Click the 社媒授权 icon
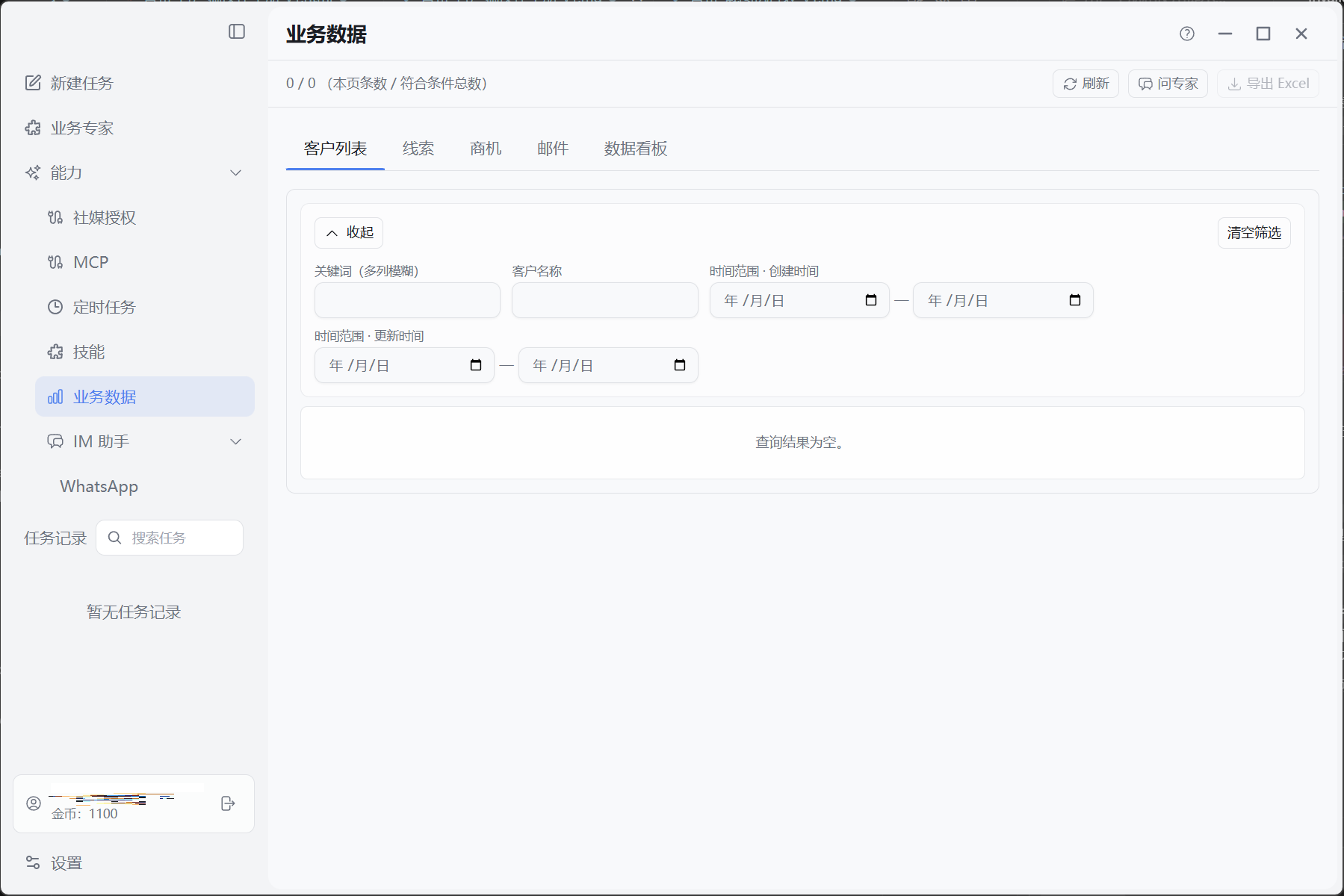The height and width of the screenshot is (896, 1344). tap(55, 217)
